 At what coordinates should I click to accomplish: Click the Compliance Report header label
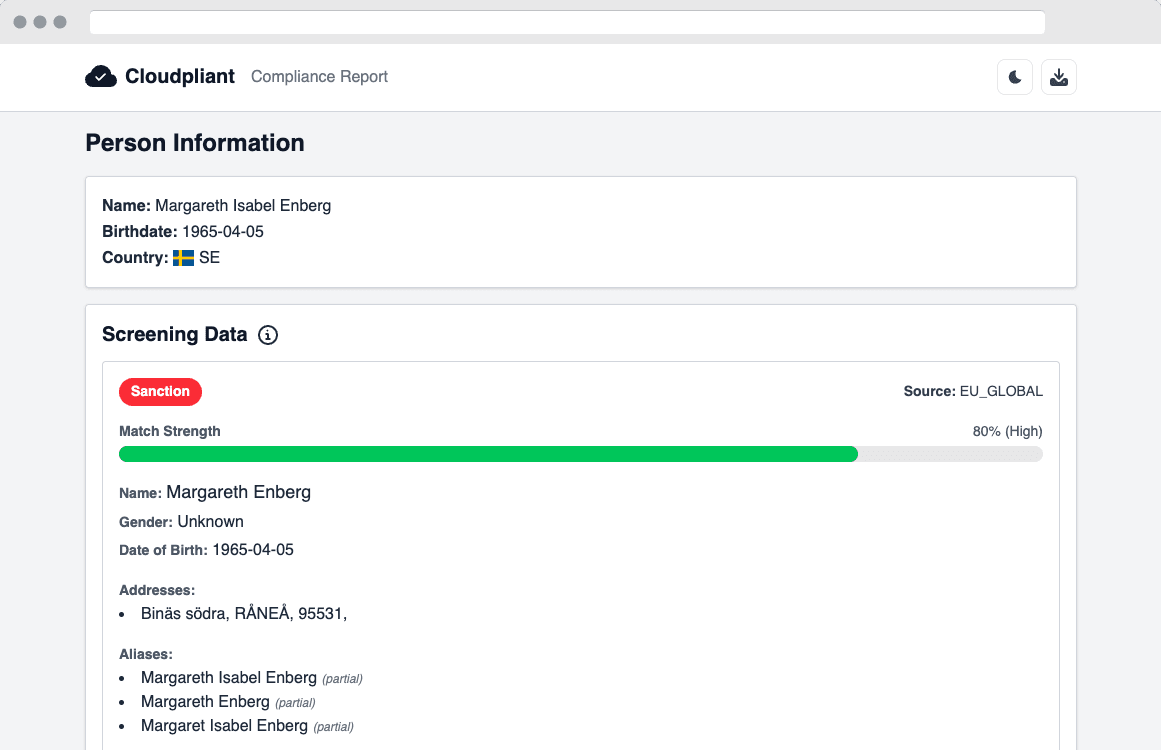coord(319,76)
